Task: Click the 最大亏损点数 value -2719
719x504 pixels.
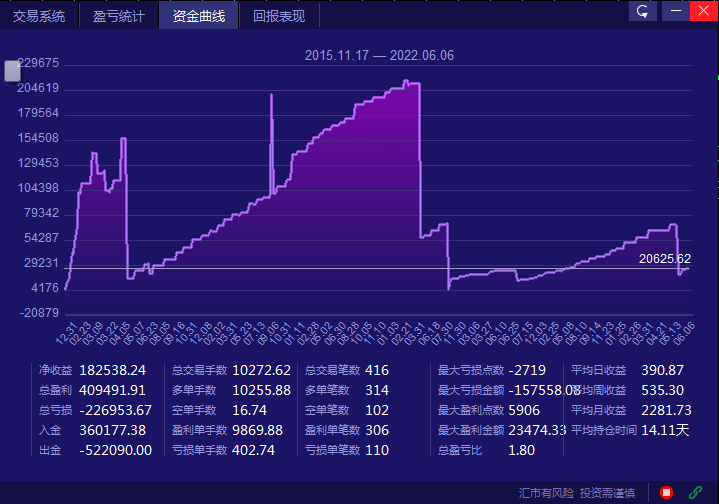Action: point(527,370)
